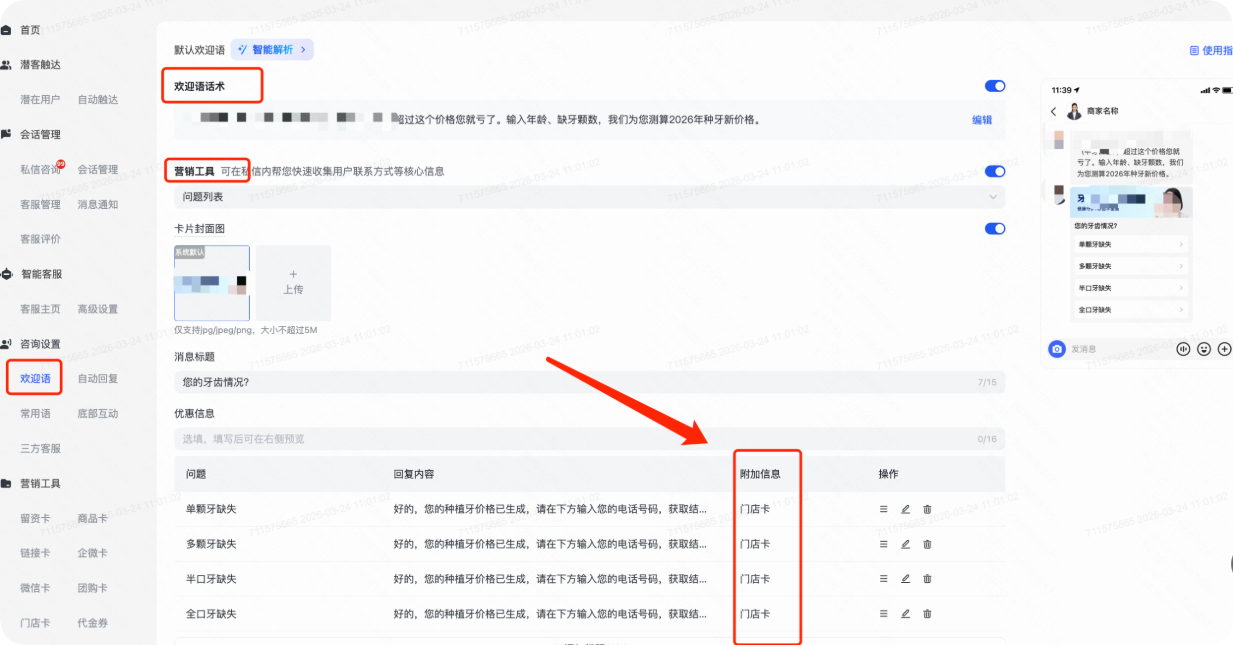Edit the 半口牙缺失 question row

click(905, 579)
